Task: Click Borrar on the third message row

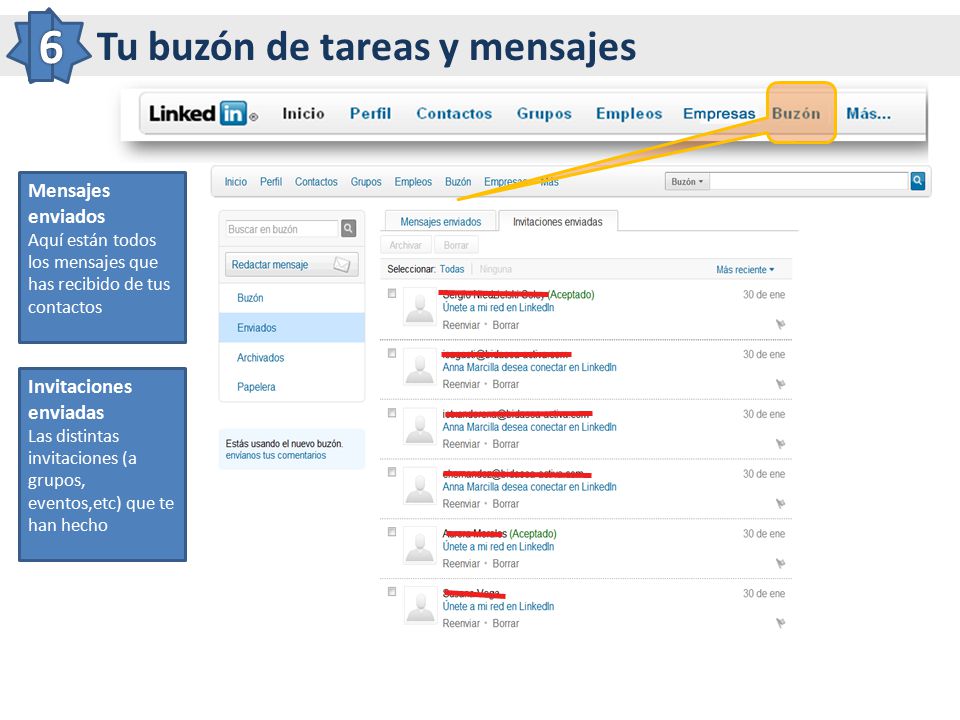Action: click(505, 444)
